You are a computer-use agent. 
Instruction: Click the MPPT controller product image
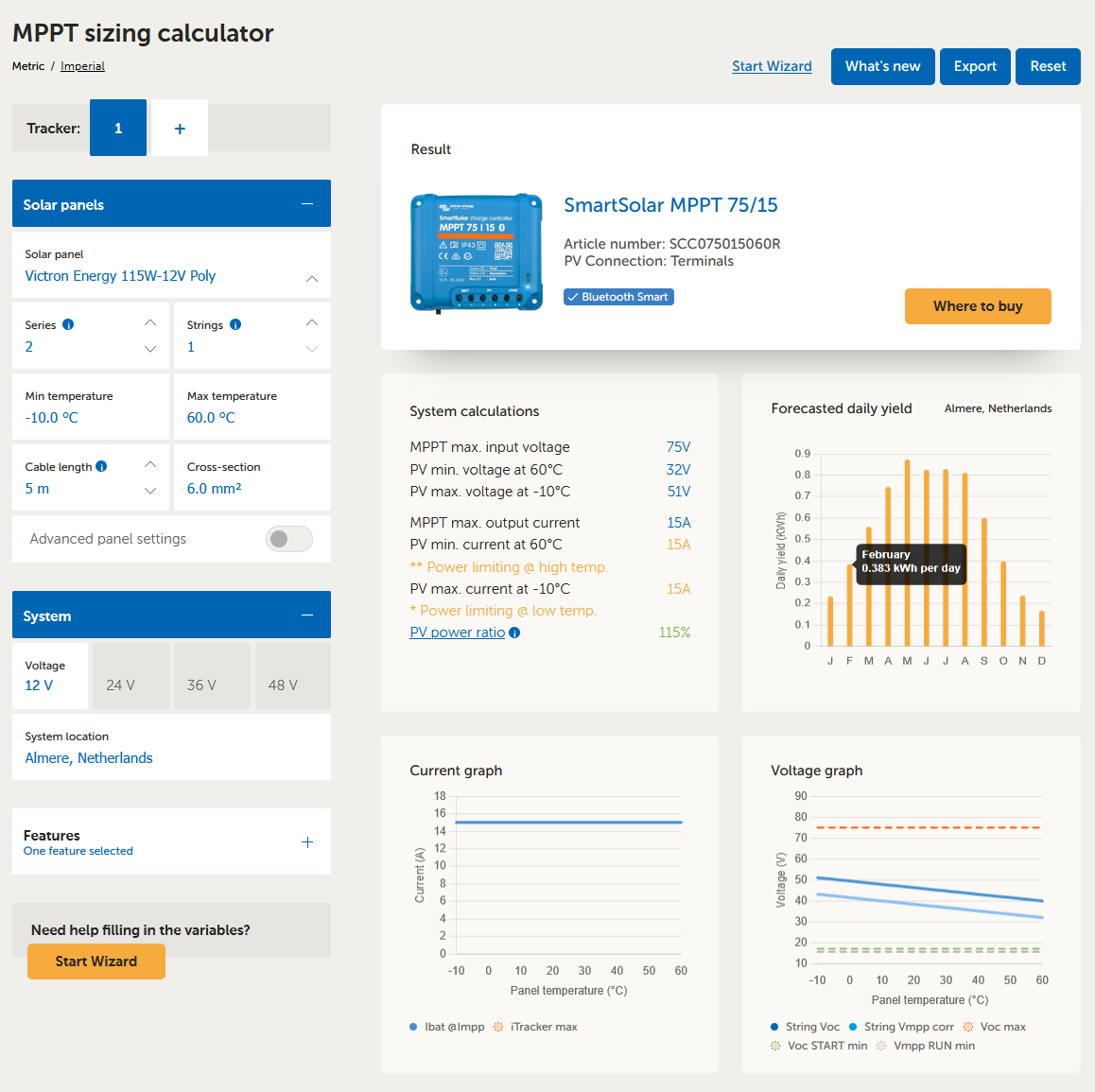(477, 252)
